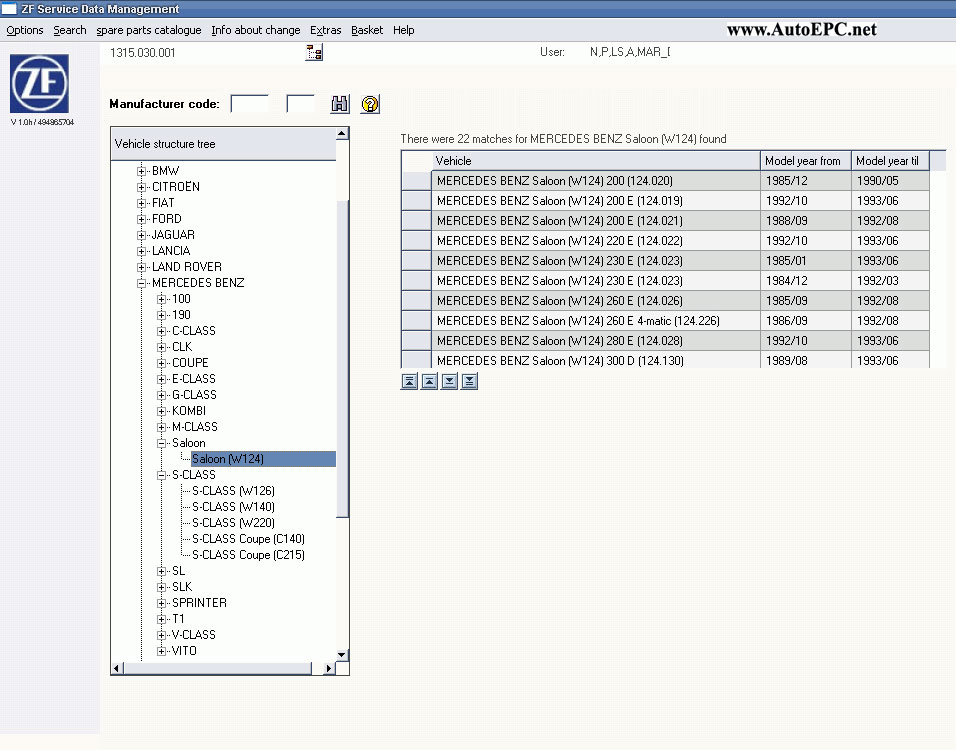Select row header of 260 E 4-matic

(x=416, y=321)
